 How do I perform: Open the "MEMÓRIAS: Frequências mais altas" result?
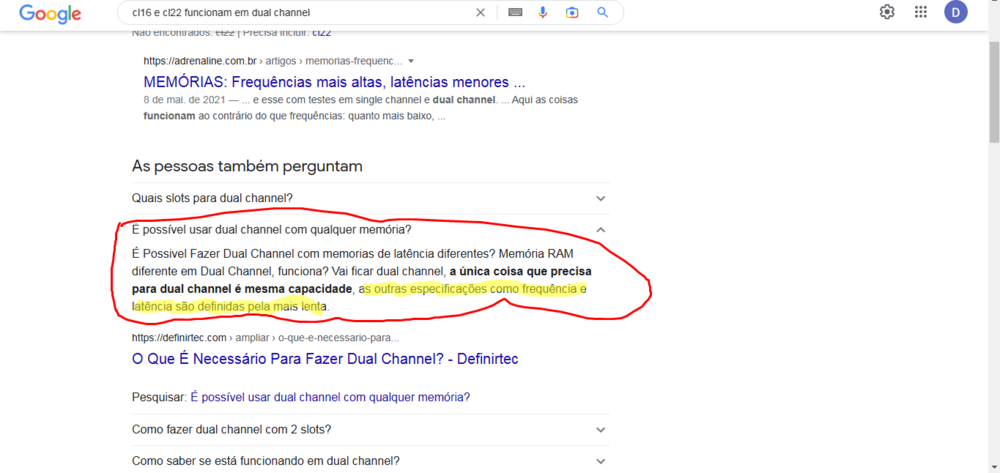pyautogui.click(x=334, y=82)
